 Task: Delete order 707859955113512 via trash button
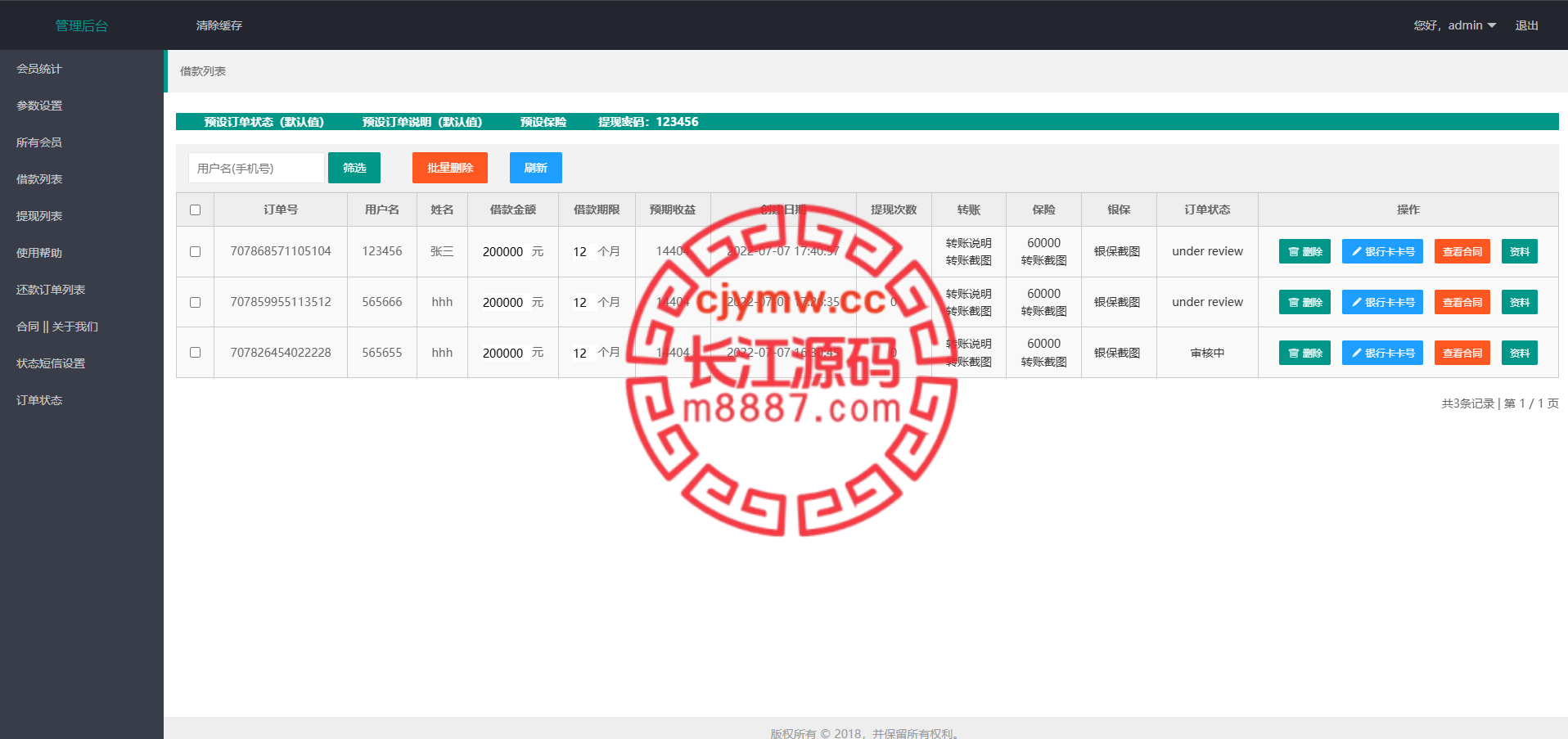[1304, 302]
